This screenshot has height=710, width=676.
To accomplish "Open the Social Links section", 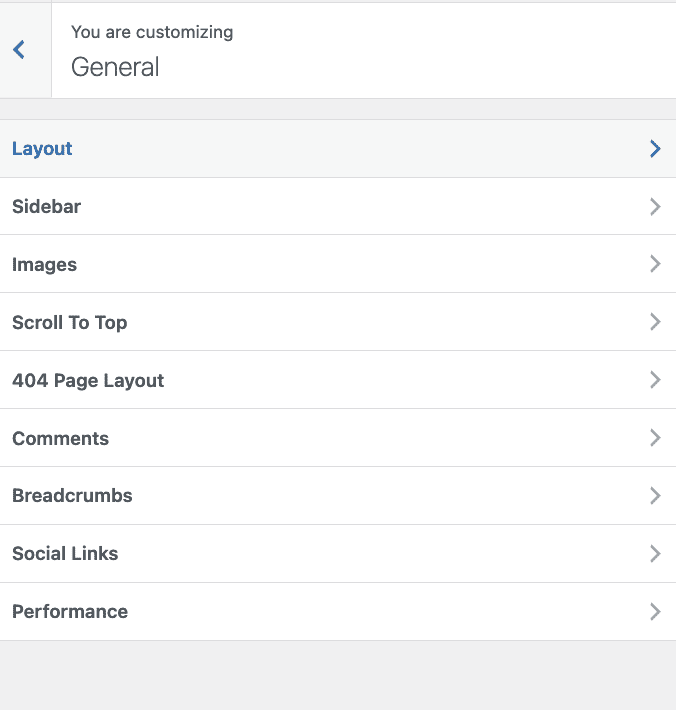I will 338,554.
